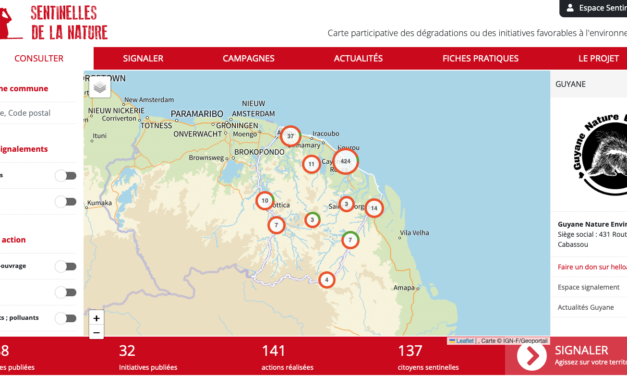The width and height of the screenshot is (627, 376).
Task: Open the map layers switcher icon
Action: point(100,87)
